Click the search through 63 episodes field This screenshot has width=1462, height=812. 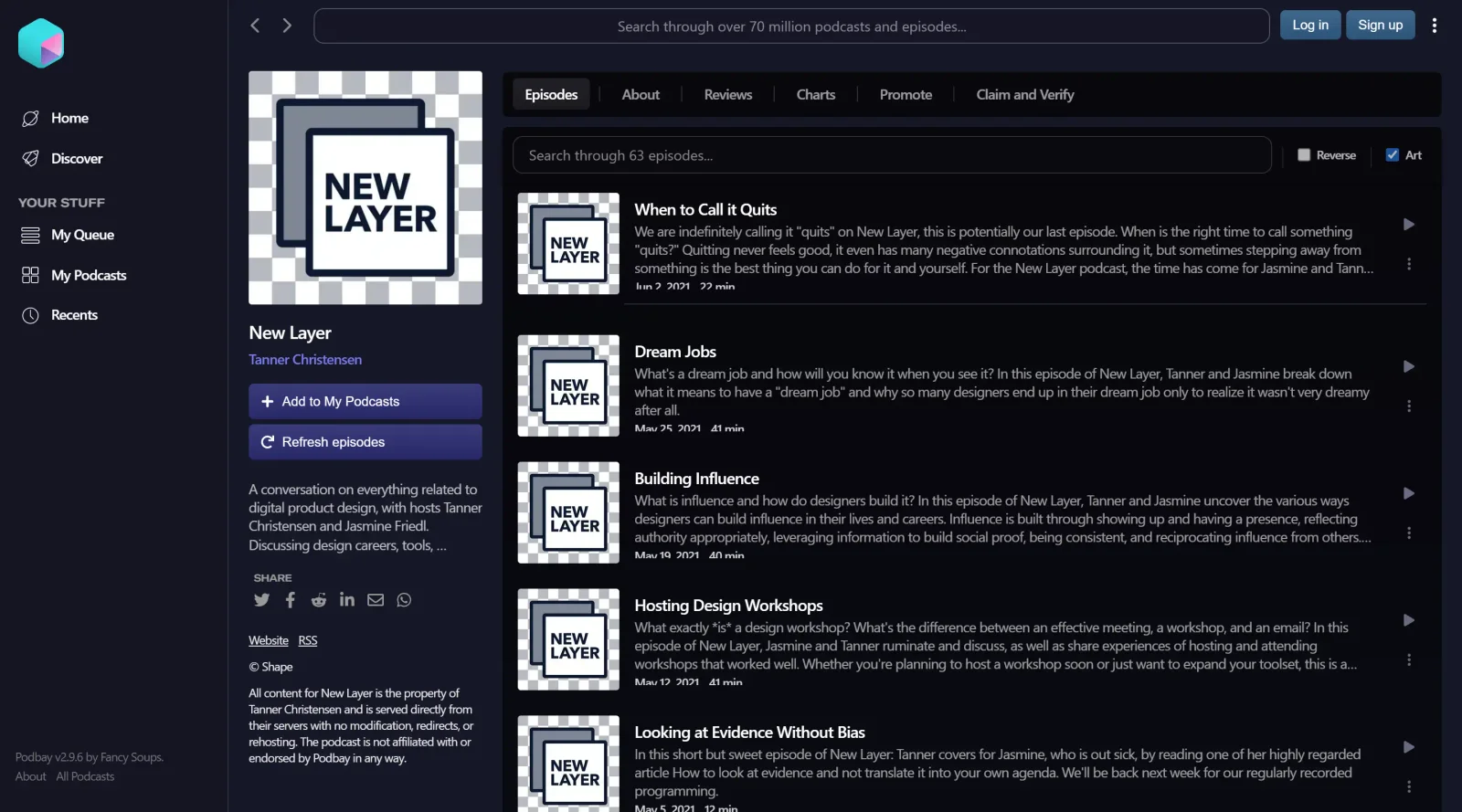tap(892, 155)
